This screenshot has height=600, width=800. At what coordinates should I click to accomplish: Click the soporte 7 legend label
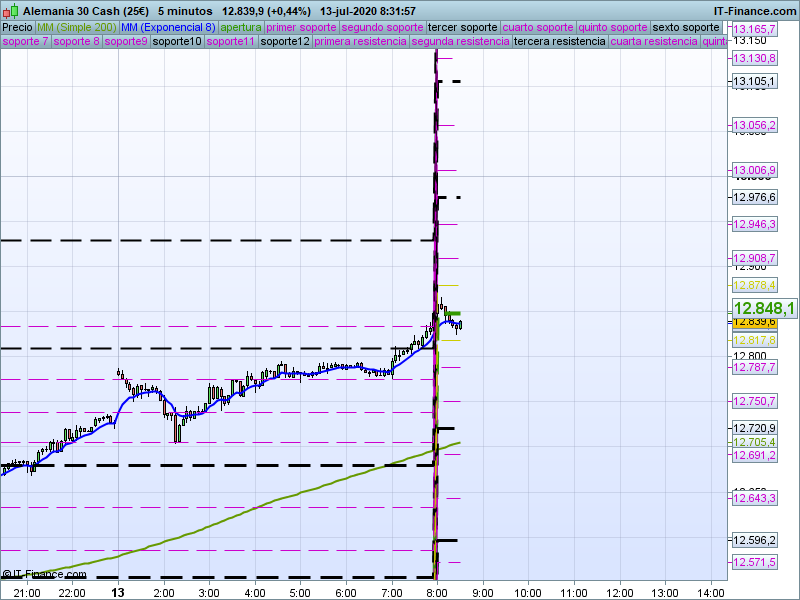(x=25, y=41)
